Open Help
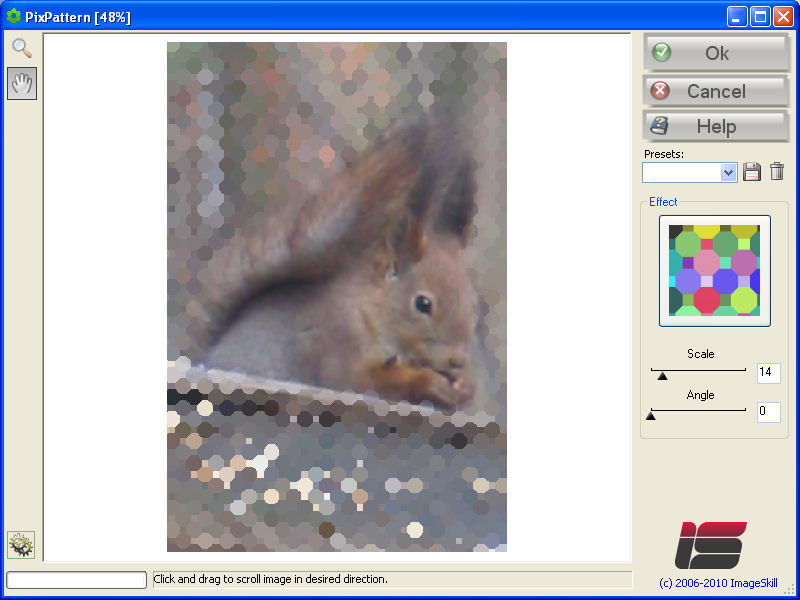Viewport: 800px width, 600px height. pyautogui.click(x=716, y=127)
